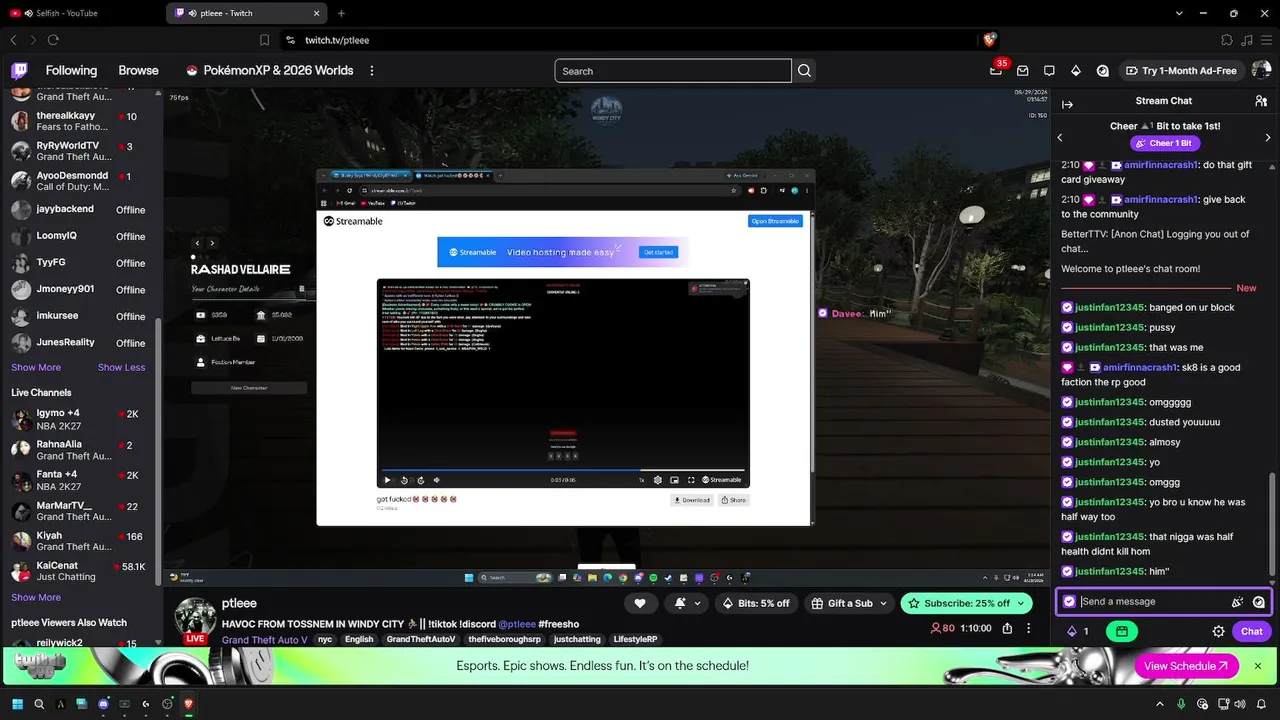The height and width of the screenshot is (720, 1280).
Task: Dismiss the esports banner
Action: tap(1258, 666)
